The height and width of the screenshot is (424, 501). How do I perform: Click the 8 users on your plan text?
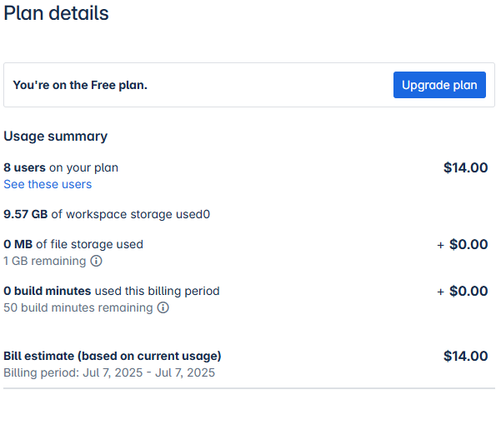pyautogui.click(x=61, y=167)
